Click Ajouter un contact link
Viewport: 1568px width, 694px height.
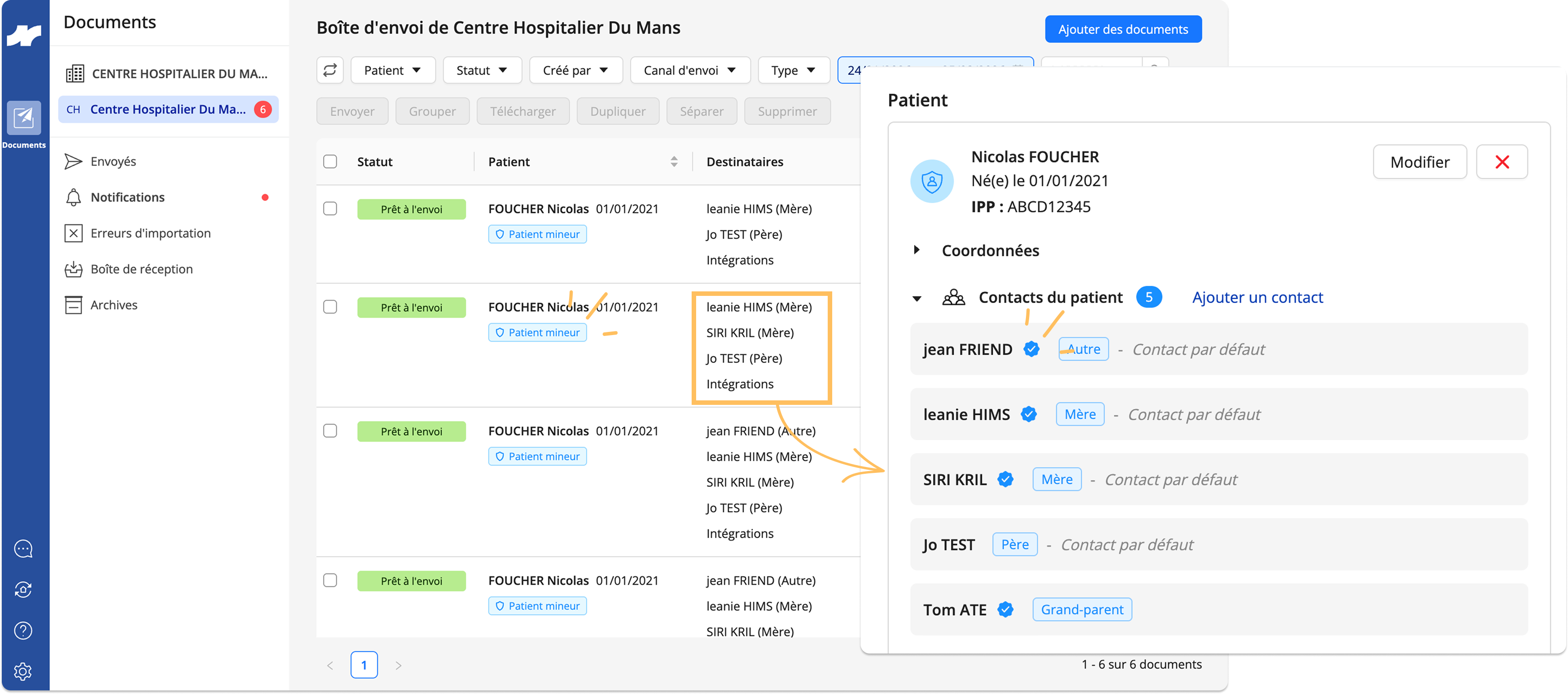pyautogui.click(x=1258, y=297)
